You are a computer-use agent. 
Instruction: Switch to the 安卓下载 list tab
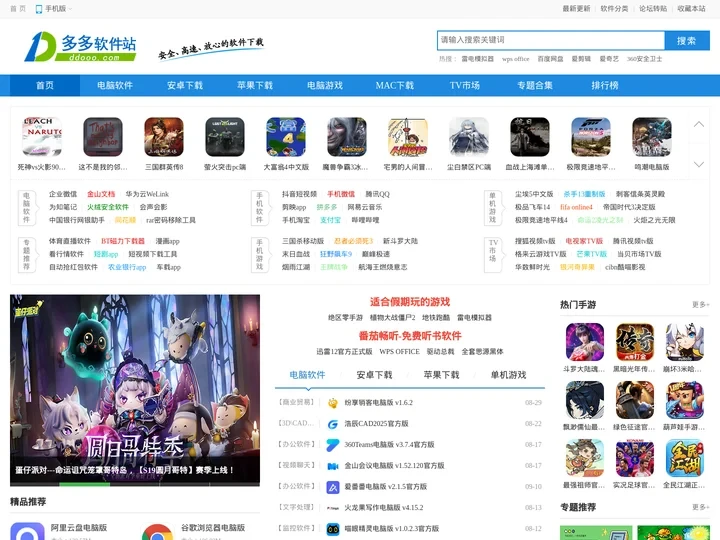(374, 375)
